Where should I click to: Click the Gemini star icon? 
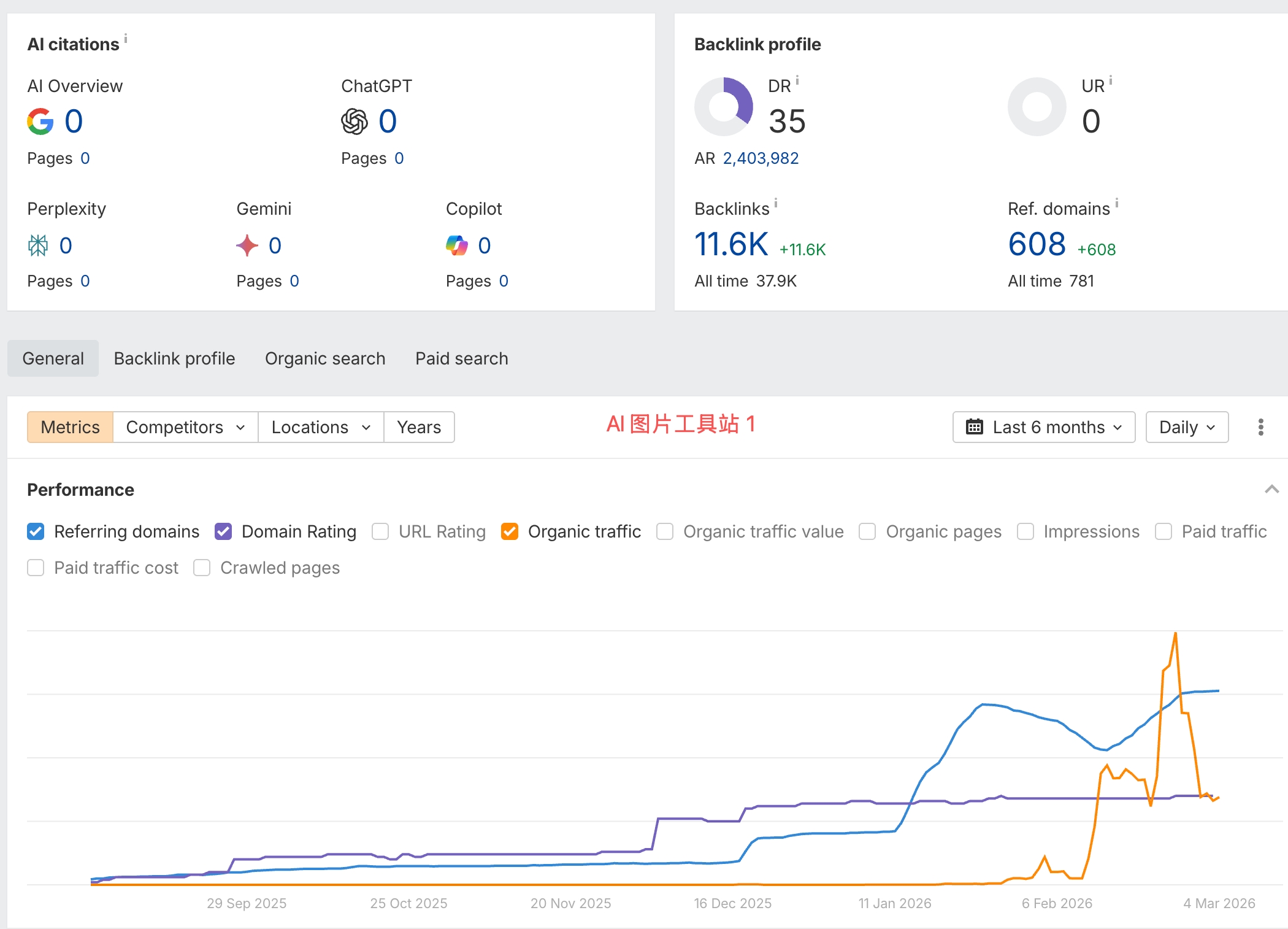coord(247,245)
